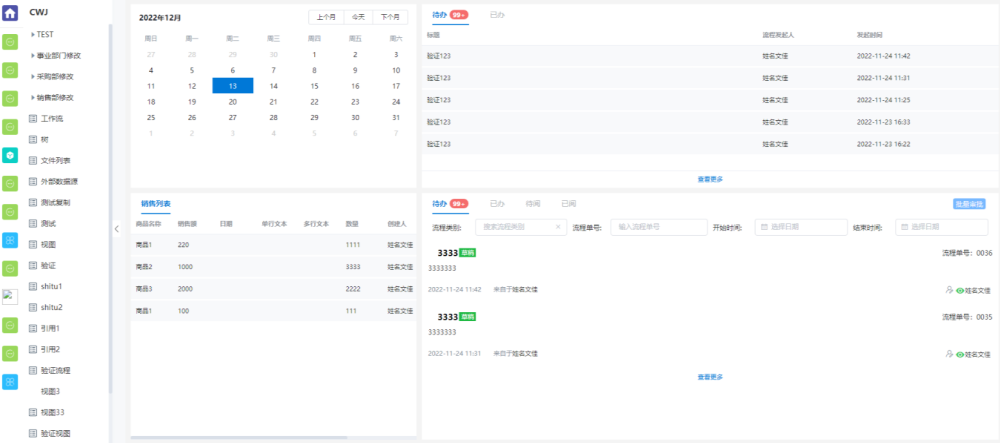
Task: Click the green eye icon for process 0036
Action: [960, 289]
